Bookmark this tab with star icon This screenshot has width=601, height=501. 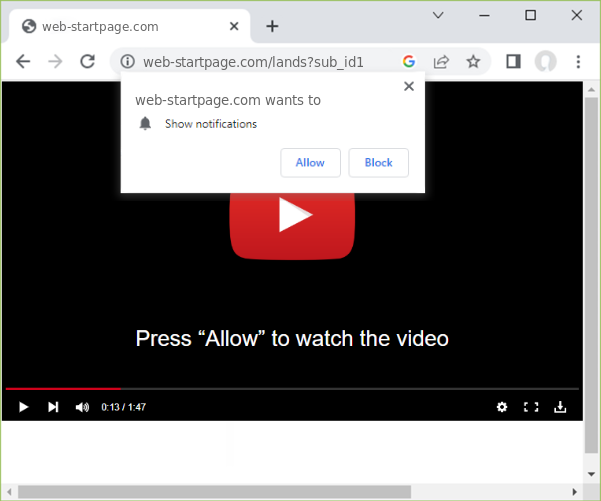(473, 62)
